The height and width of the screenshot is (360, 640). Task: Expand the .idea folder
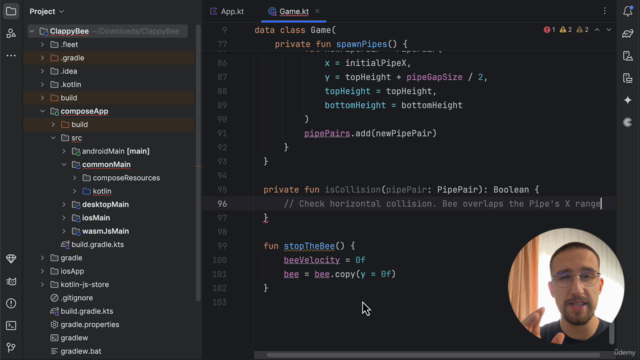click(x=42, y=71)
